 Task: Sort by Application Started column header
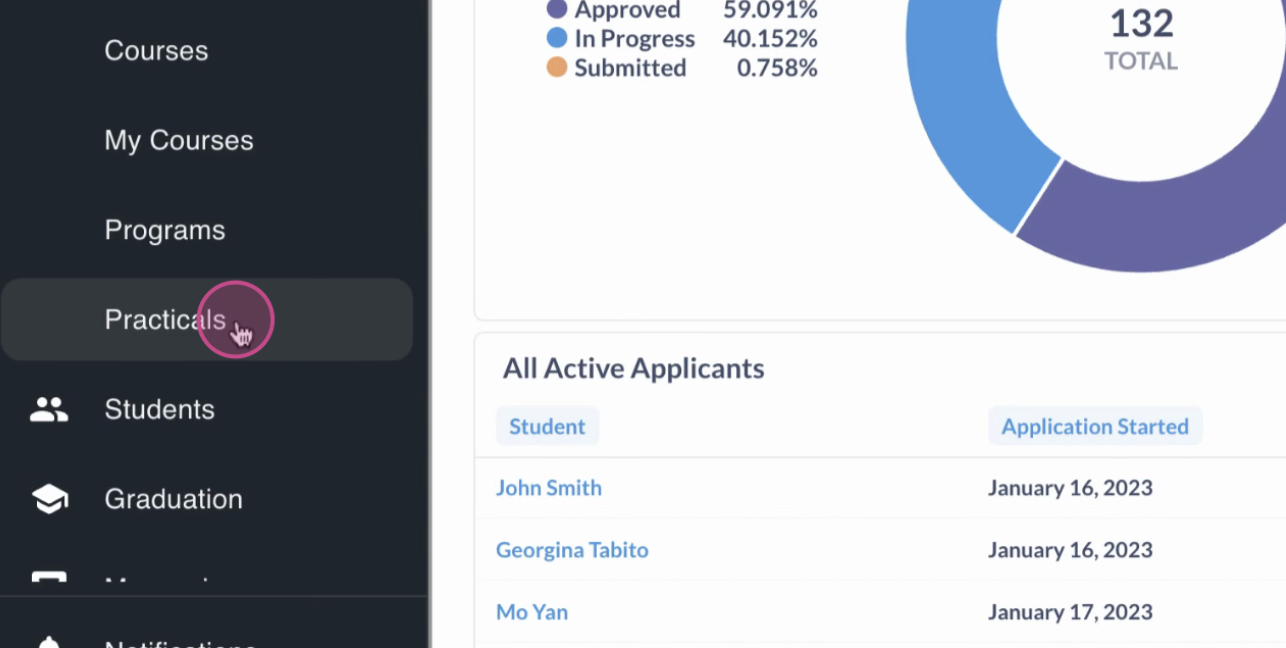coord(1095,426)
